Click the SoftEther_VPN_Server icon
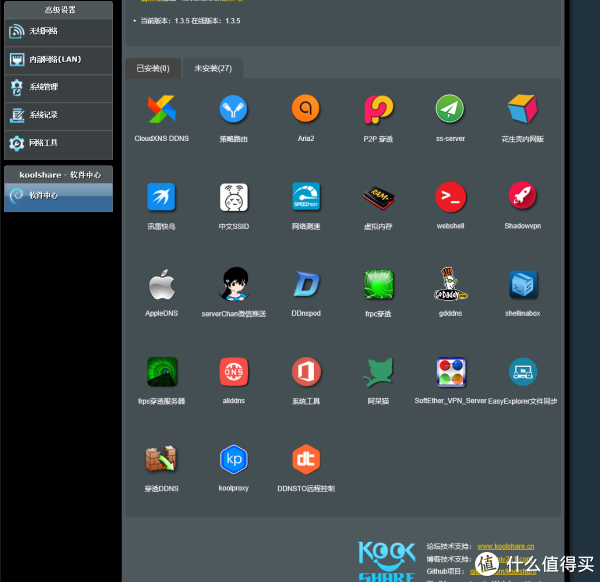Viewport: 600px width, 582px height. pyautogui.click(x=450, y=372)
